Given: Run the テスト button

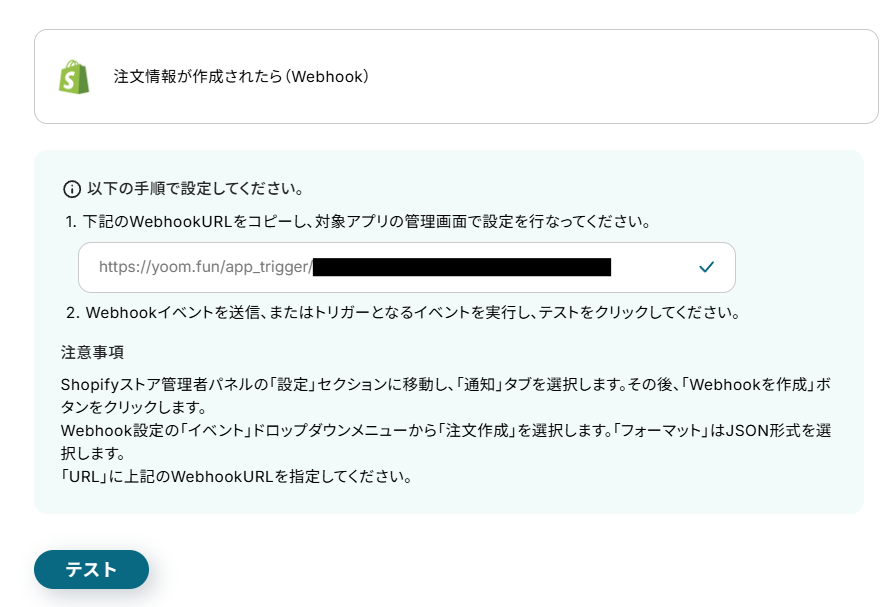Looking at the screenshot, I should click(91, 569).
